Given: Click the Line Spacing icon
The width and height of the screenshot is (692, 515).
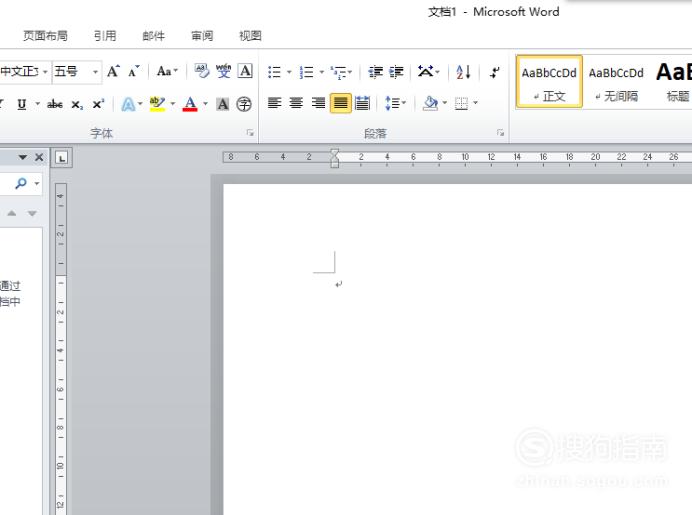Looking at the screenshot, I should click(x=391, y=103).
